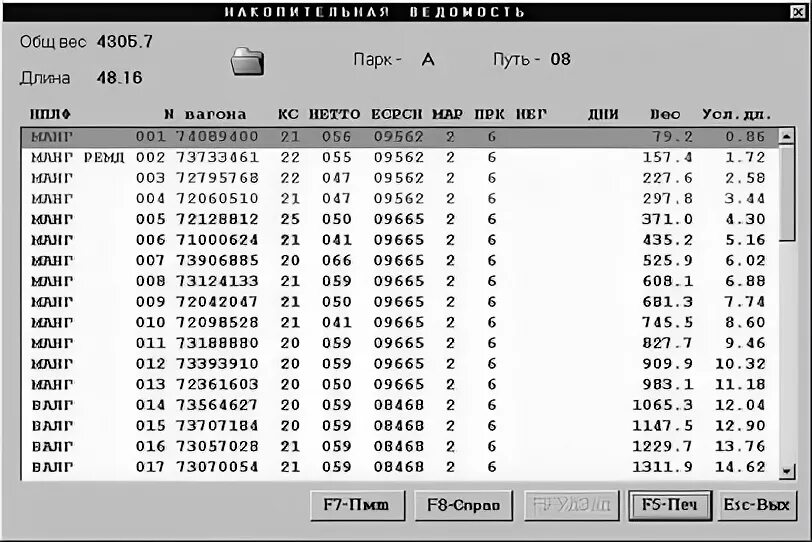Select row 002 wagon 73733461
The image size is (812, 542).
(x=400, y=157)
